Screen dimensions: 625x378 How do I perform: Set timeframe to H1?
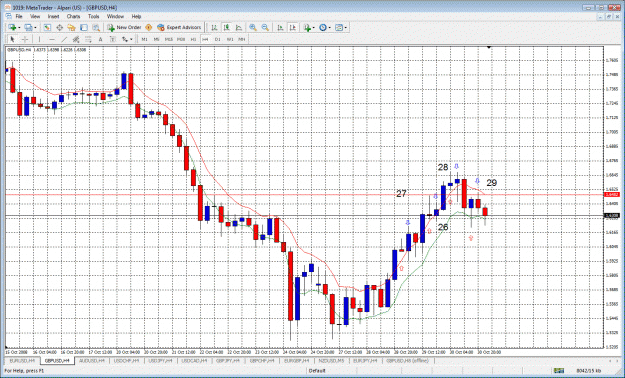tap(193, 39)
